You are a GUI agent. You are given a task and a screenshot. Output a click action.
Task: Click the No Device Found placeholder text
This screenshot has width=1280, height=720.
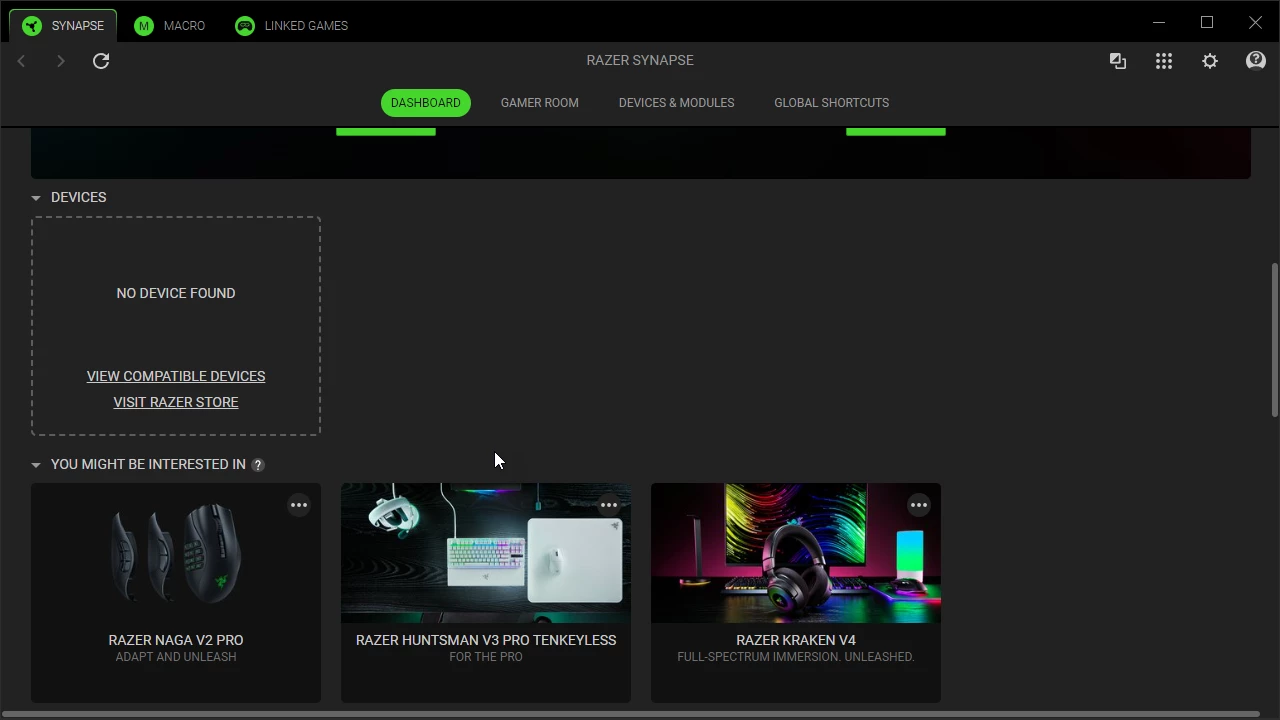(x=176, y=293)
